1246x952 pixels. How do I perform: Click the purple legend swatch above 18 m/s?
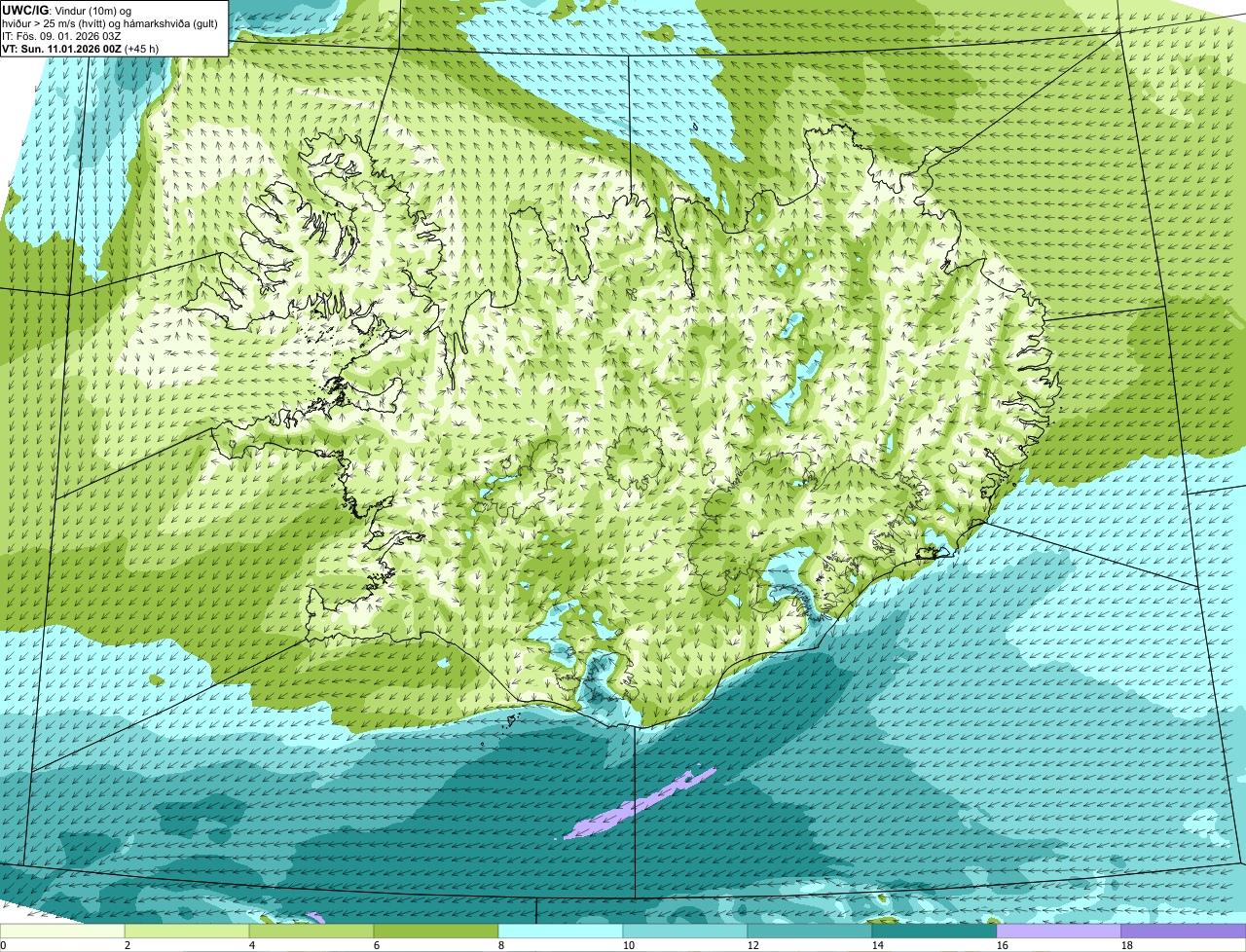[x=1184, y=932]
